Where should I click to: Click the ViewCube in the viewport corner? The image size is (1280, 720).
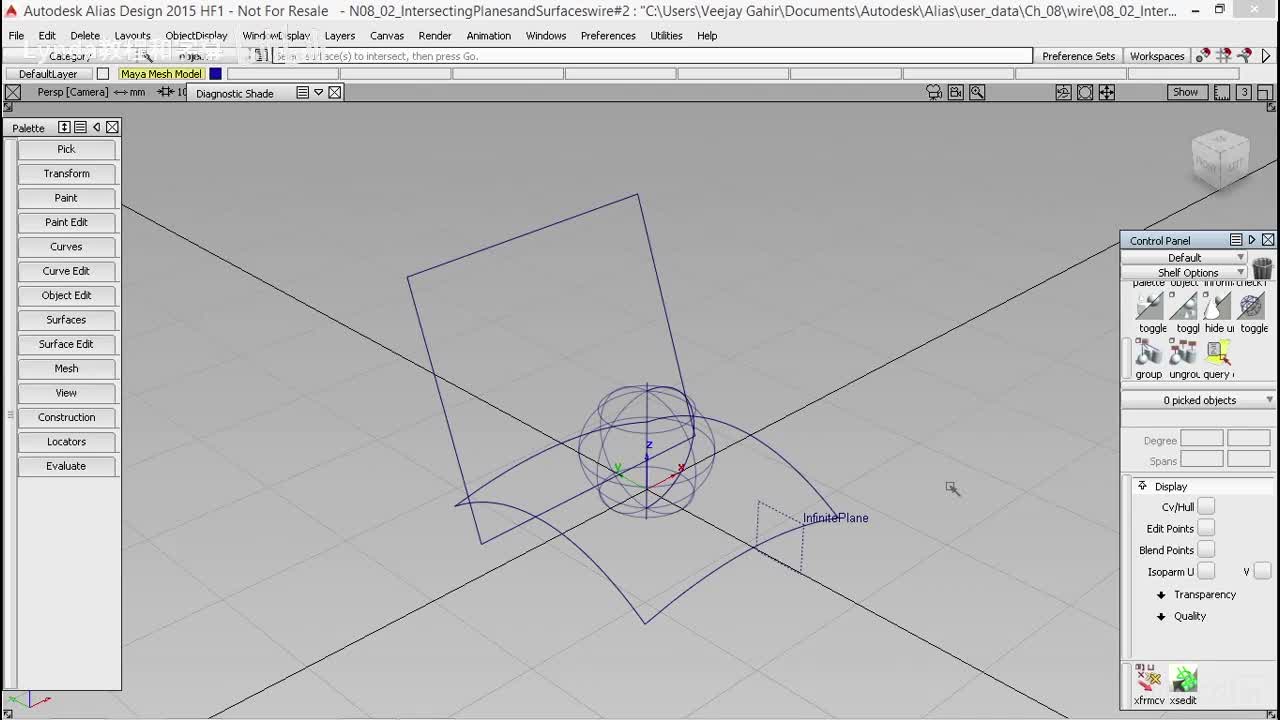[1221, 159]
